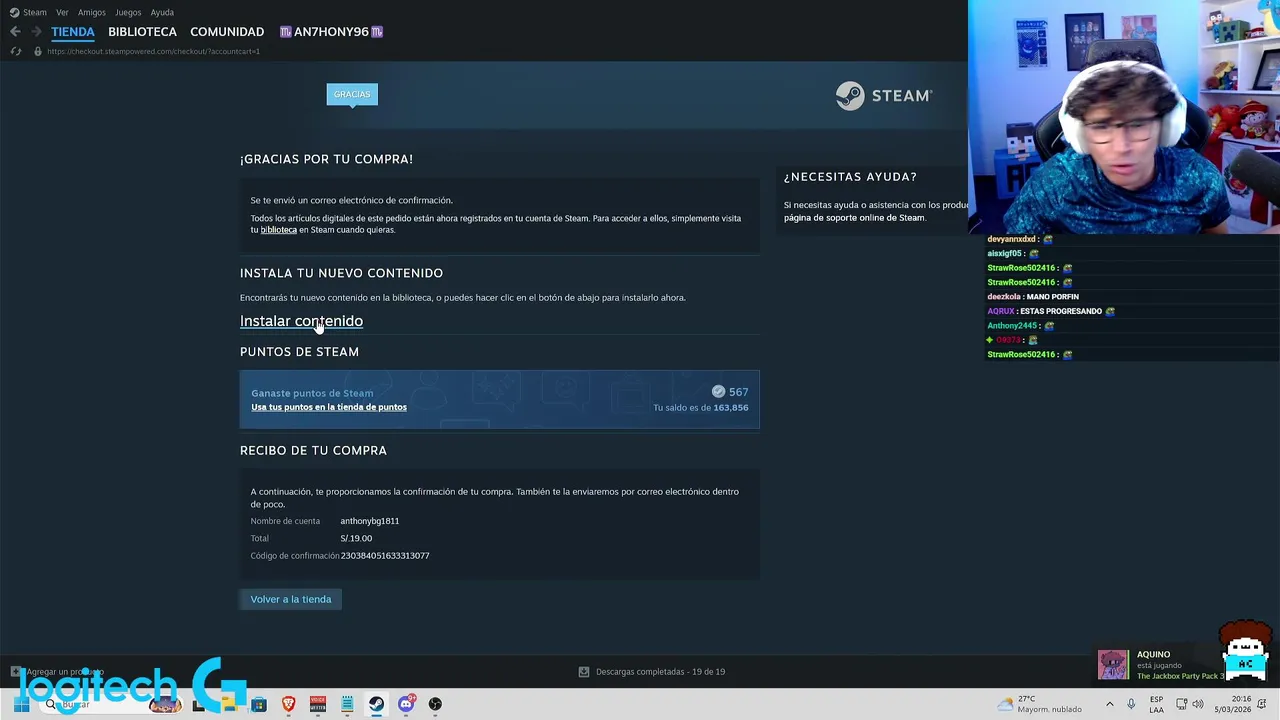1280x720 pixels.
Task: Open the Voice Meeter taskbar icon
Action: point(318,704)
